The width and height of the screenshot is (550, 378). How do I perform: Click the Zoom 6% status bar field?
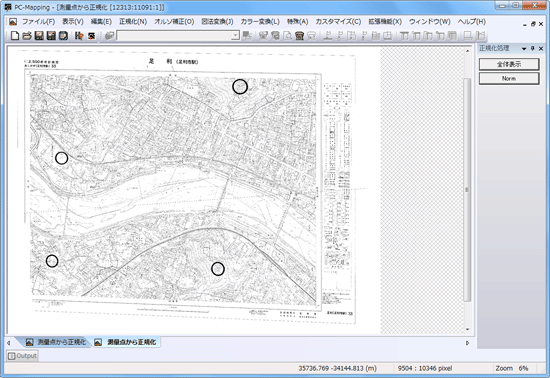tap(512, 368)
